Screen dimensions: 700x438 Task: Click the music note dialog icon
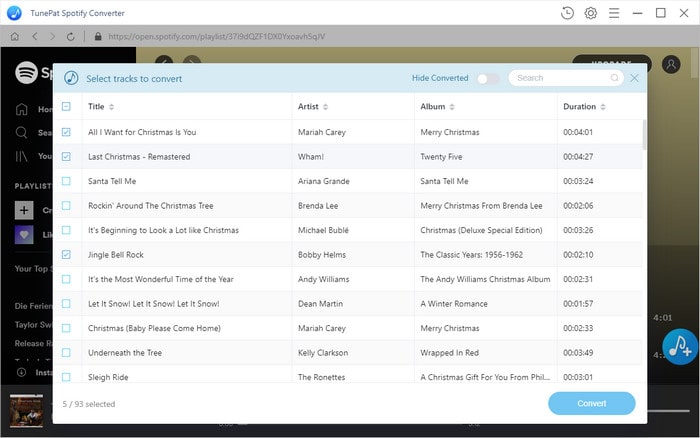(x=71, y=78)
